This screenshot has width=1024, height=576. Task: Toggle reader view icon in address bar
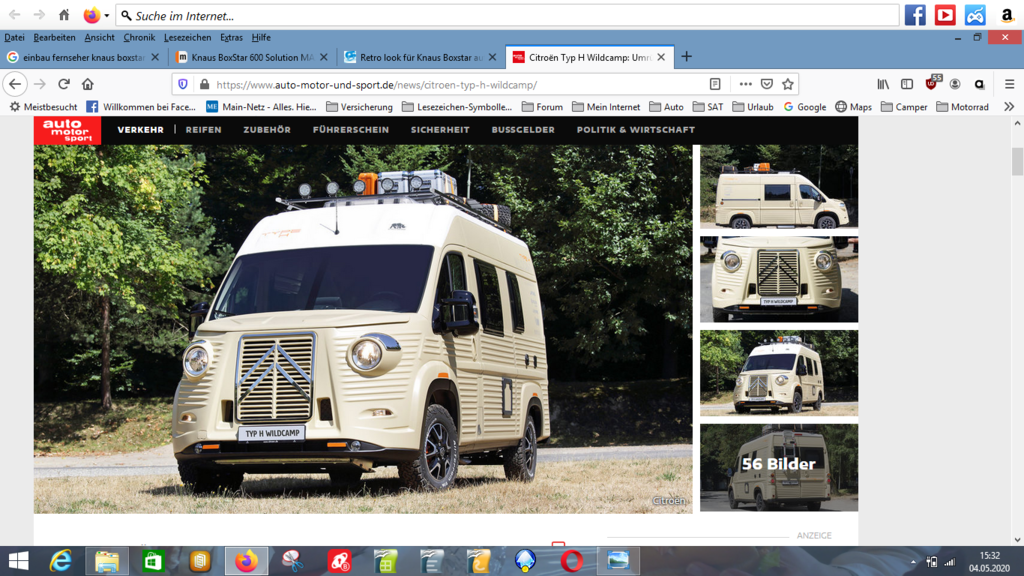coord(715,84)
